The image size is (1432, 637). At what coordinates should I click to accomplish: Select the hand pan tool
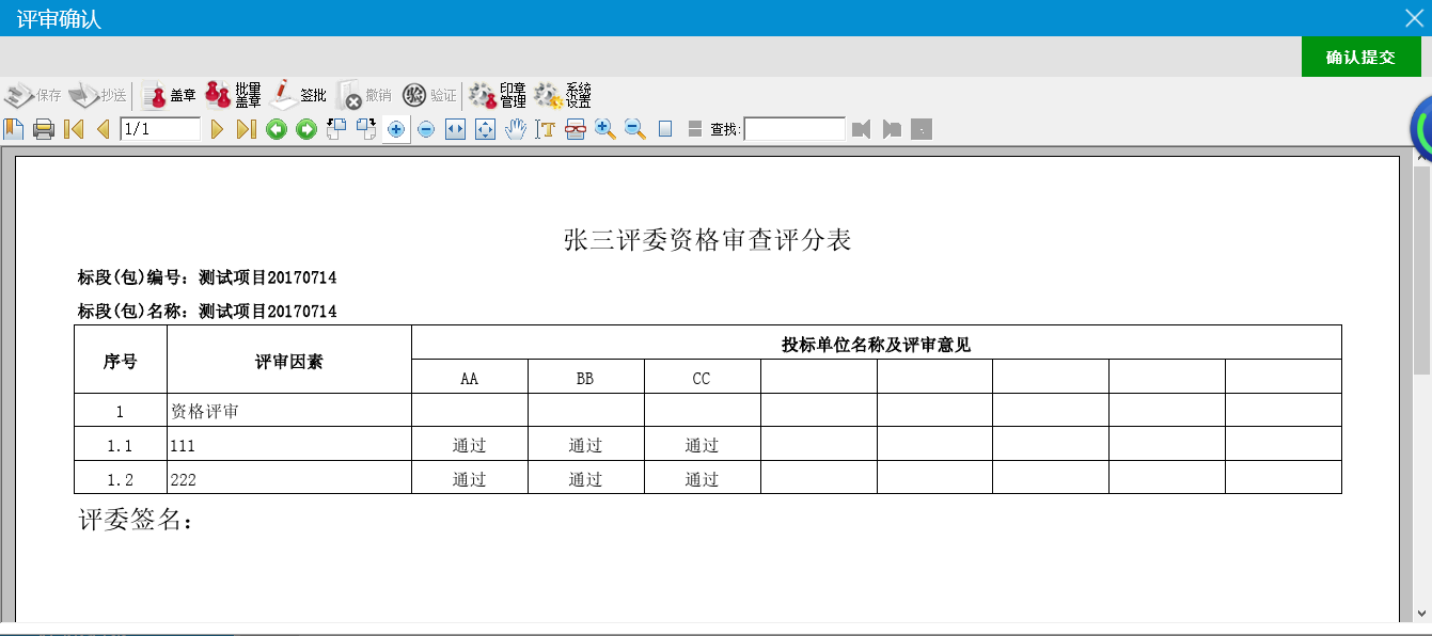click(x=515, y=129)
